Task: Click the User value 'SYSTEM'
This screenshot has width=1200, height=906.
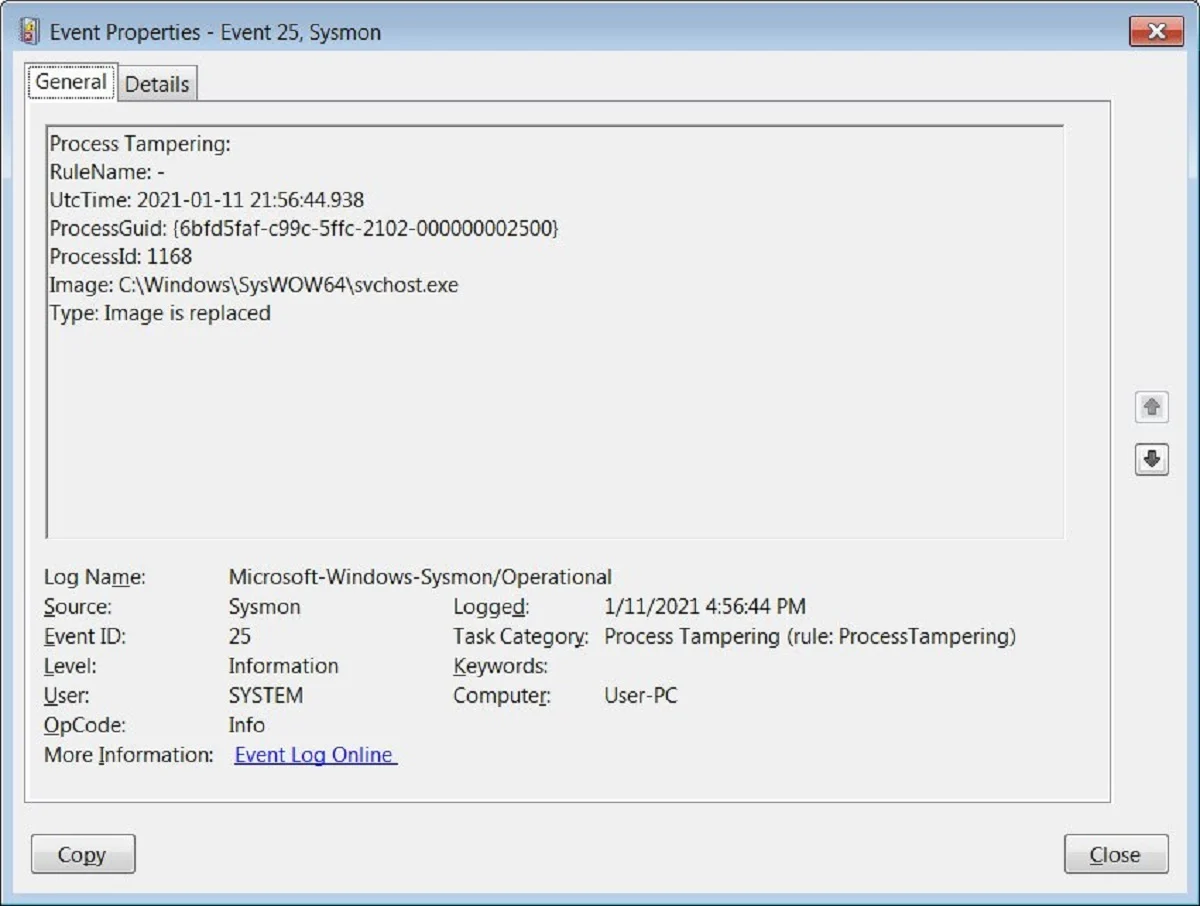Action: (266, 695)
